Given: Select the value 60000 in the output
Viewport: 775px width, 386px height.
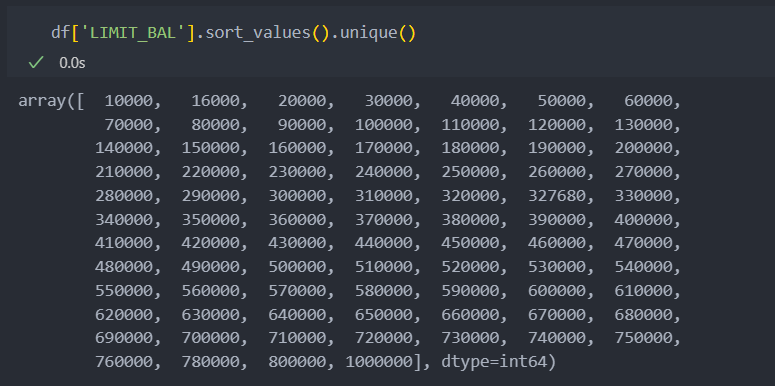Looking at the screenshot, I should 648,101.
